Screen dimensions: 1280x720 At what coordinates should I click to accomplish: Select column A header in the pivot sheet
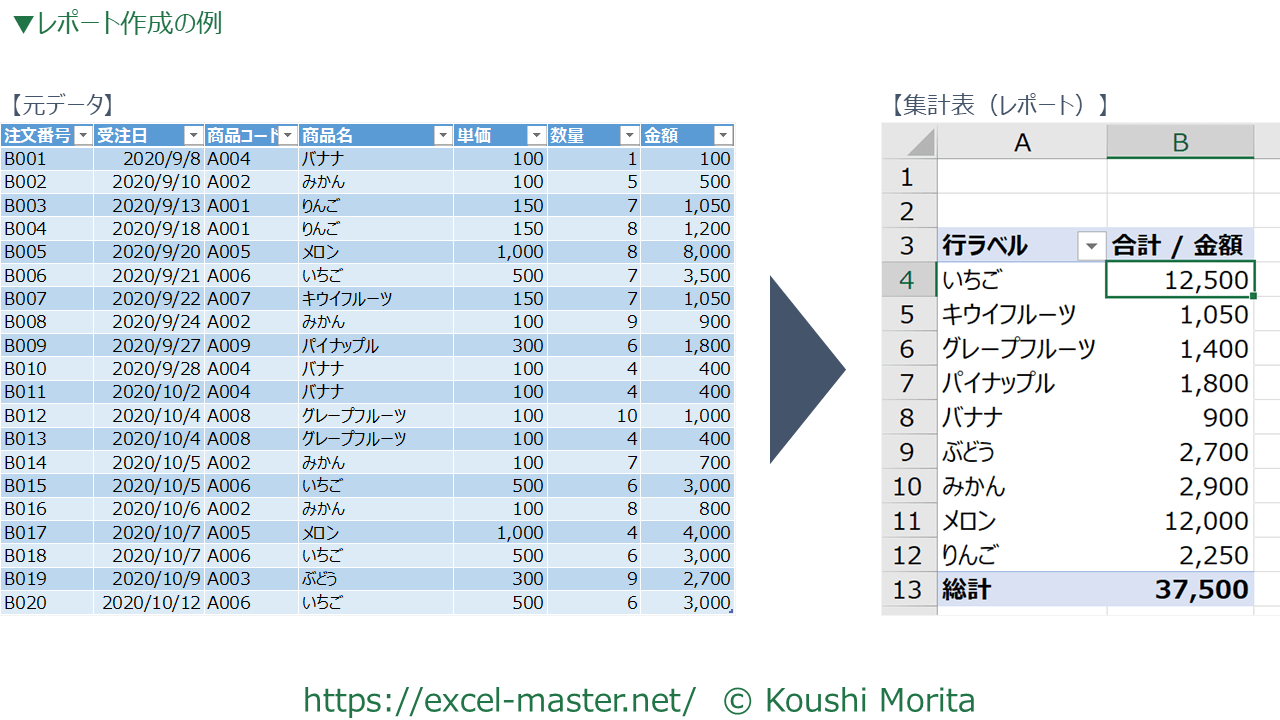tap(1021, 143)
